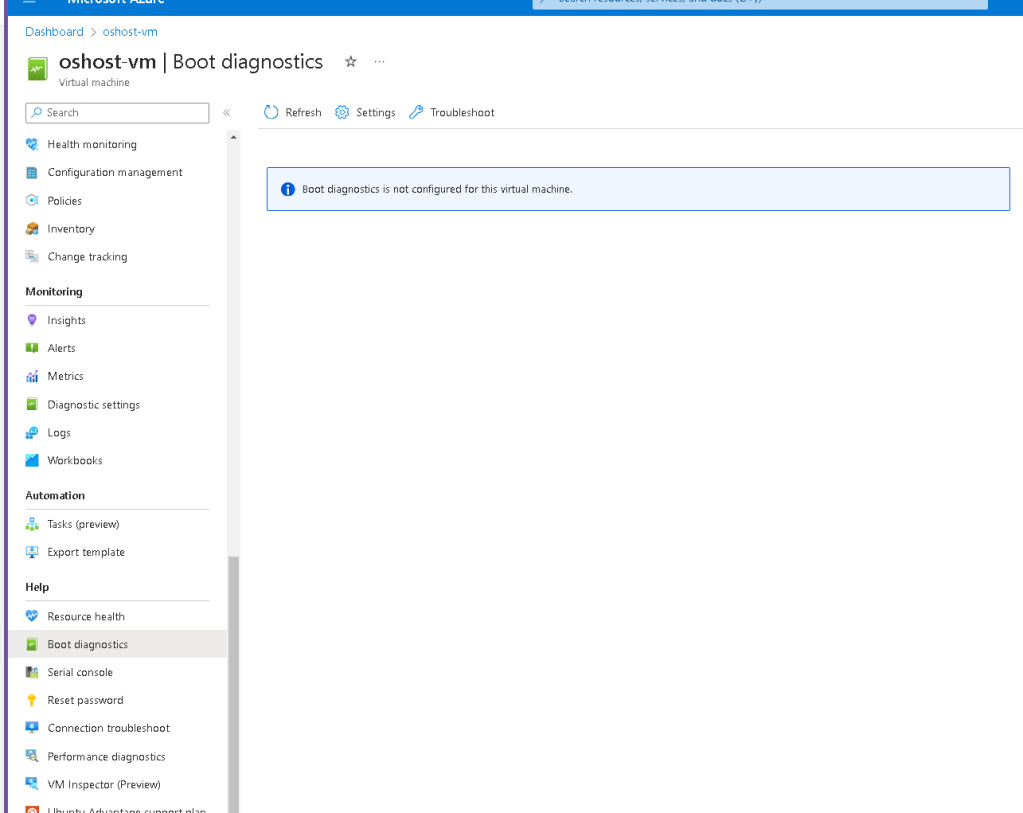Open Connection troubleshoot menu item
Viewport: 1023px width, 813px height.
108,728
